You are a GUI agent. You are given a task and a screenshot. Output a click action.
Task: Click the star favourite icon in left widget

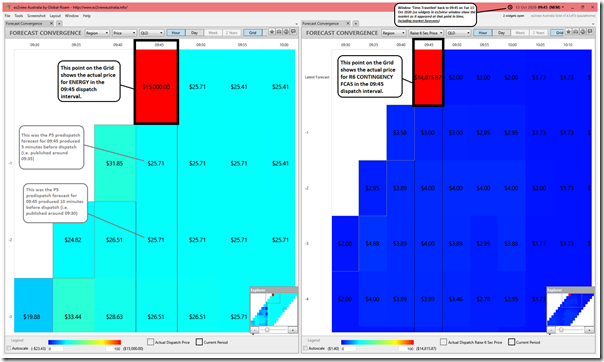272,32
